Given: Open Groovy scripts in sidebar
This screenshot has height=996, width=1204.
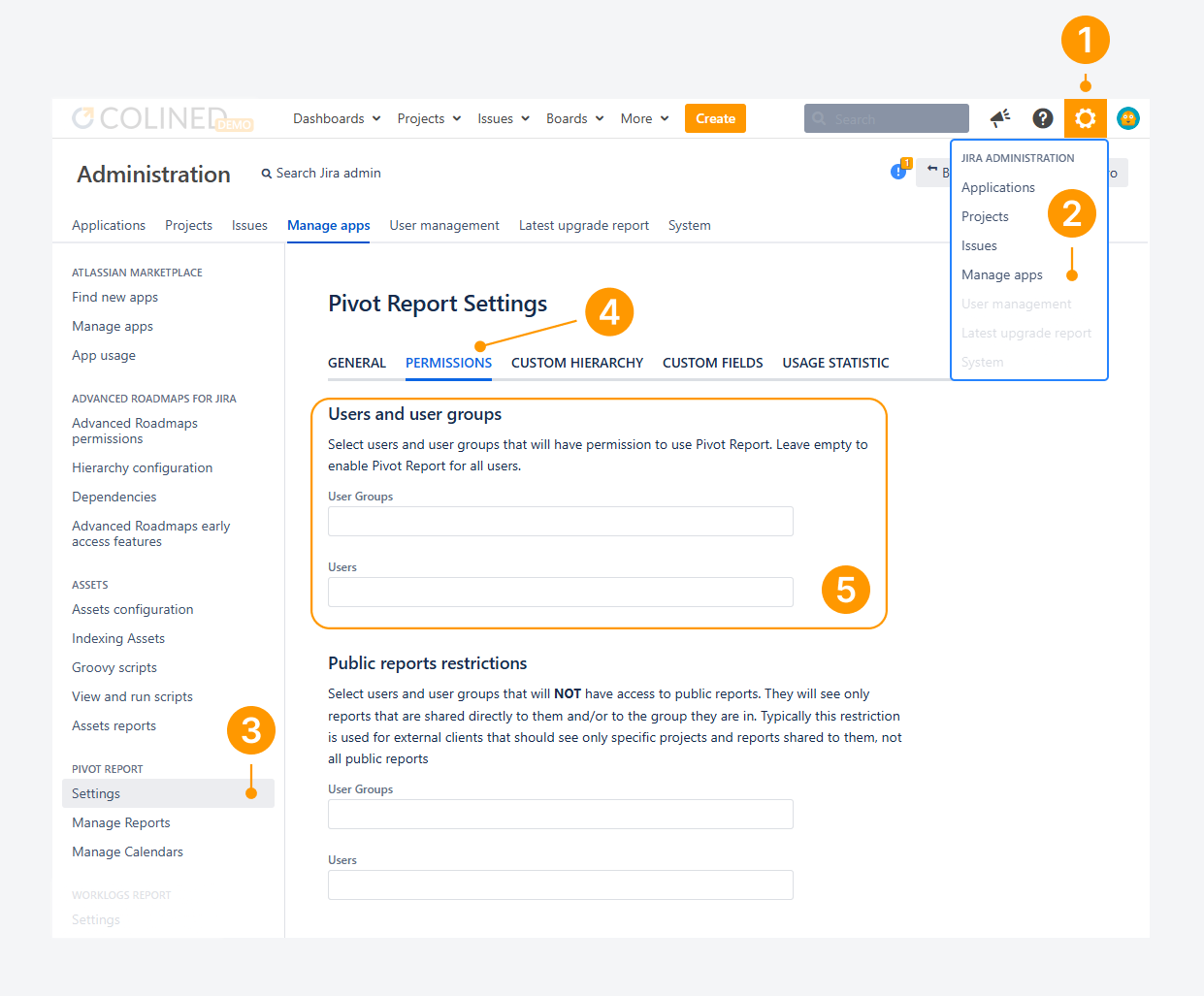Looking at the screenshot, I should pyautogui.click(x=114, y=667).
